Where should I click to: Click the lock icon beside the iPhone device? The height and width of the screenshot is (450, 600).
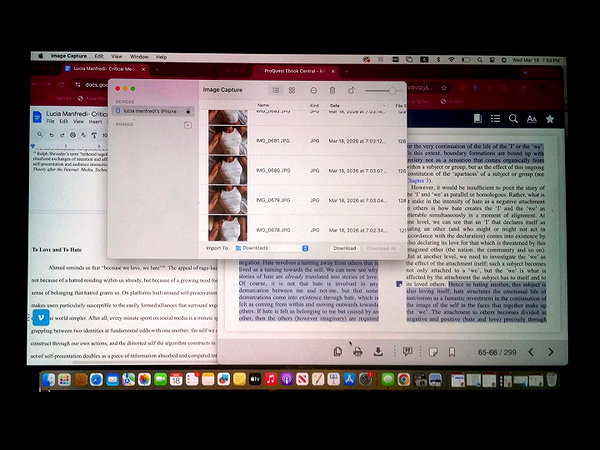tap(188, 111)
